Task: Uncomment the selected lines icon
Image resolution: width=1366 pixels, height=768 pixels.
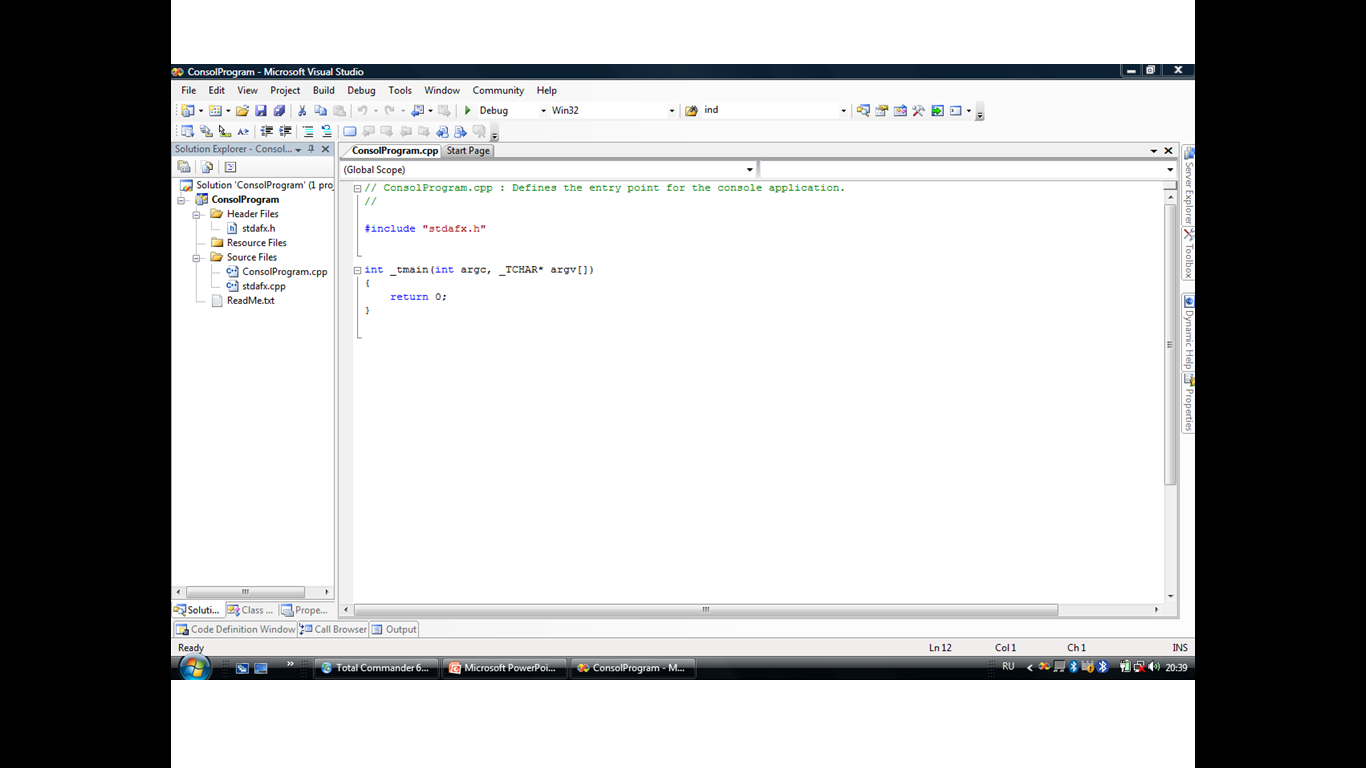Action: pyautogui.click(x=327, y=131)
